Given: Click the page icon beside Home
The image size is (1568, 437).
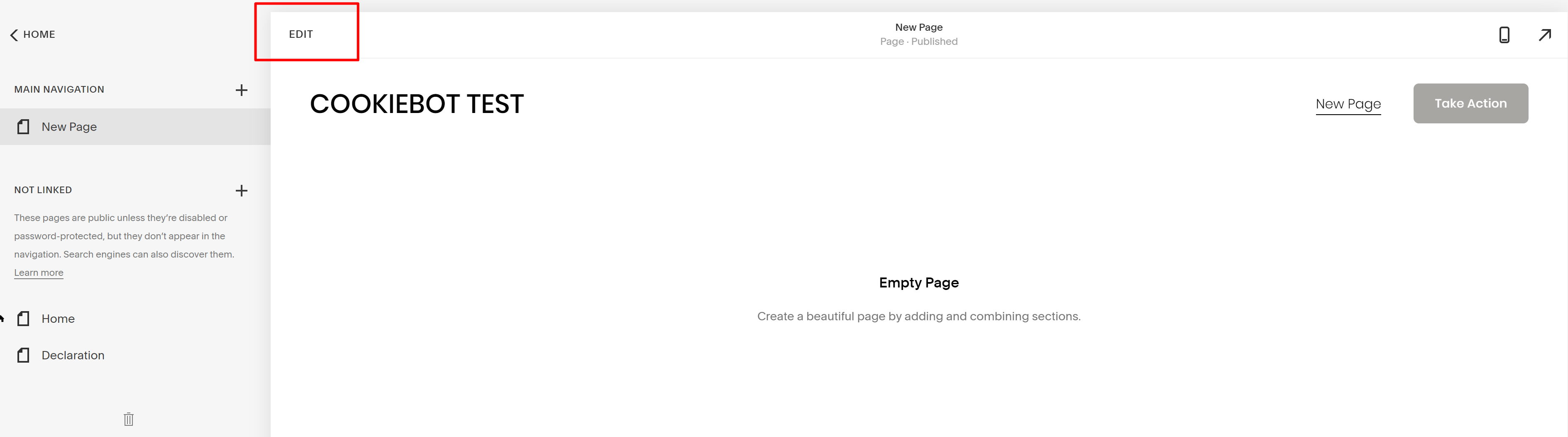Looking at the screenshot, I should click(23, 319).
